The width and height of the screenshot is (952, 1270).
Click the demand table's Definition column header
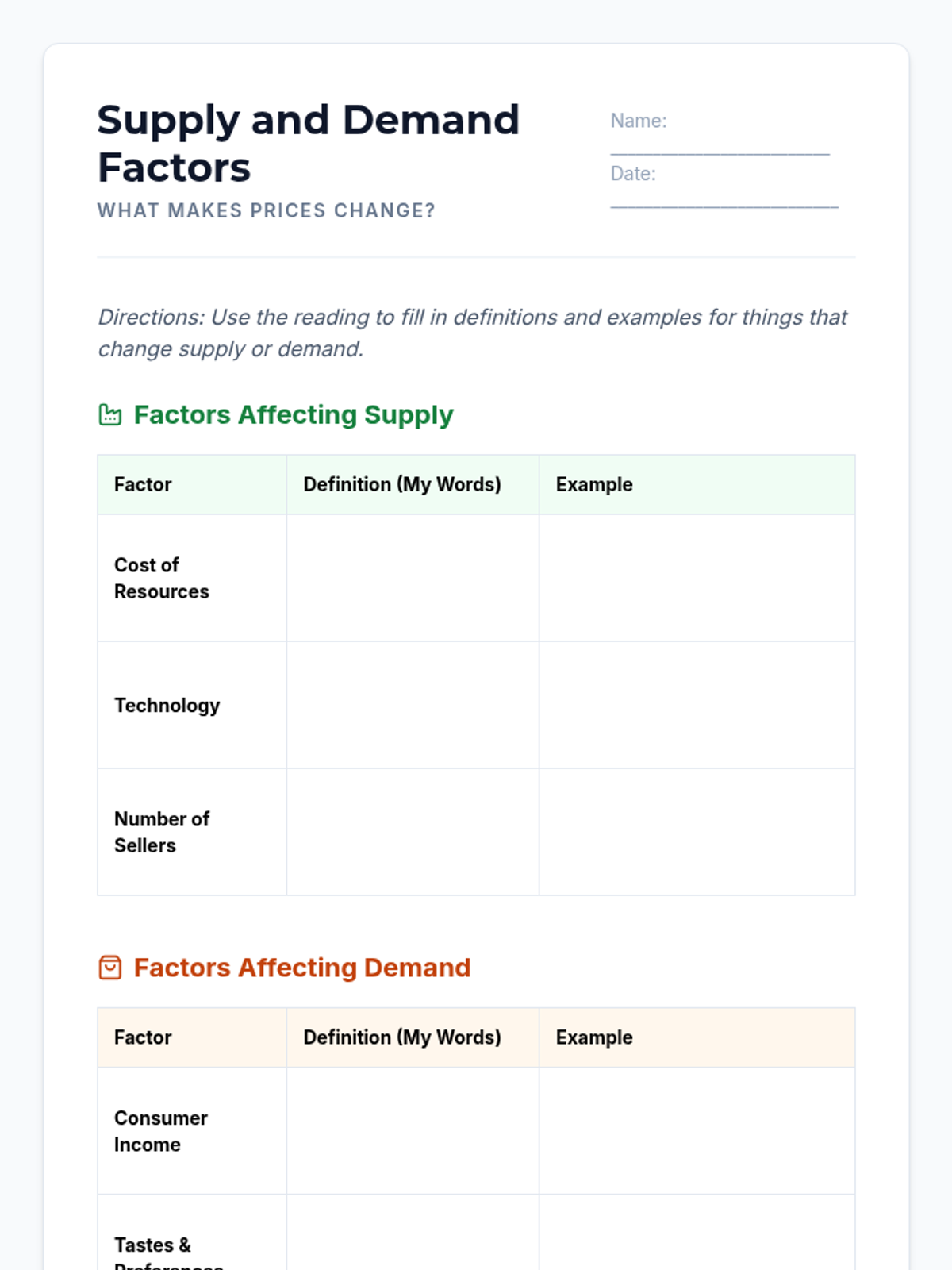(x=401, y=1037)
